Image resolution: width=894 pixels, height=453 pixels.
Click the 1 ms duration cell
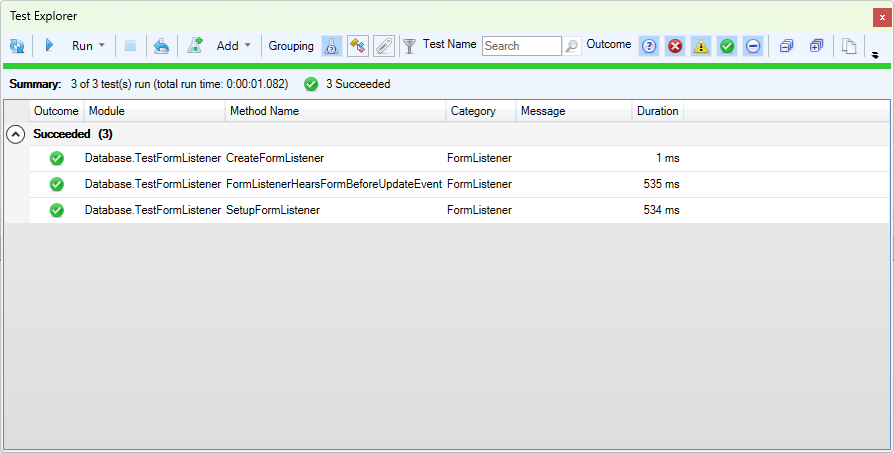(668, 158)
